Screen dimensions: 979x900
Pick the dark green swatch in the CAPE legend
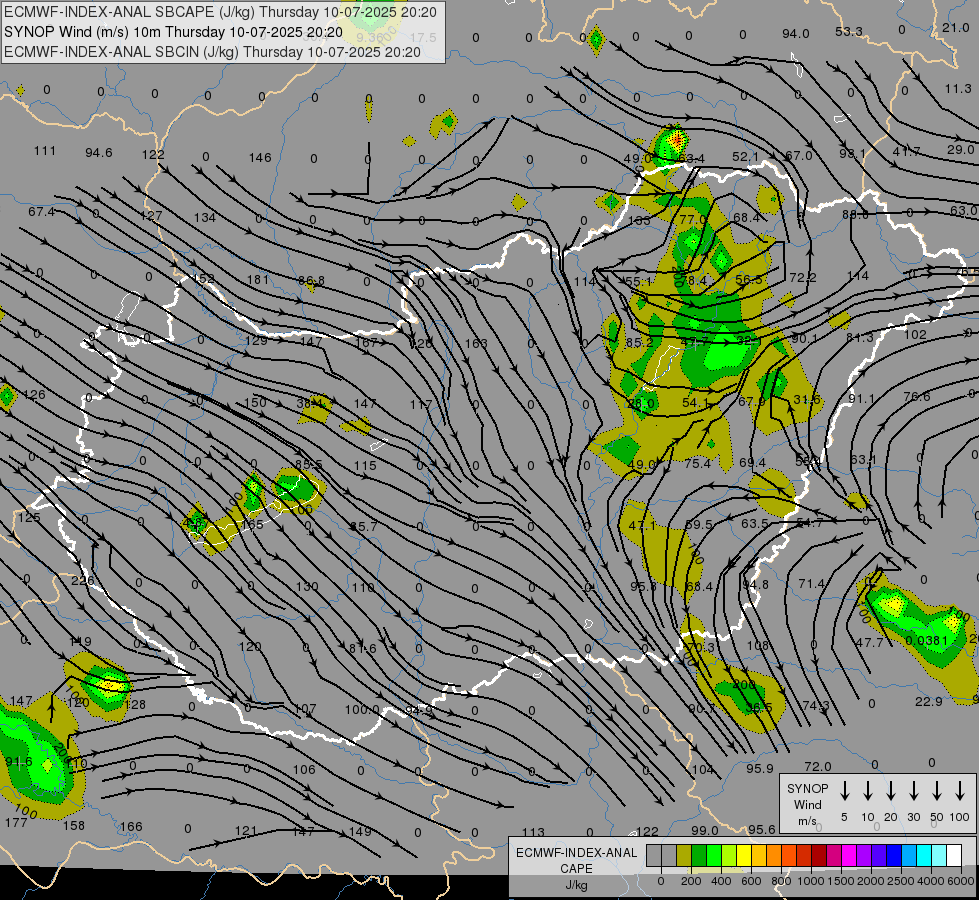(x=699, y=856)
